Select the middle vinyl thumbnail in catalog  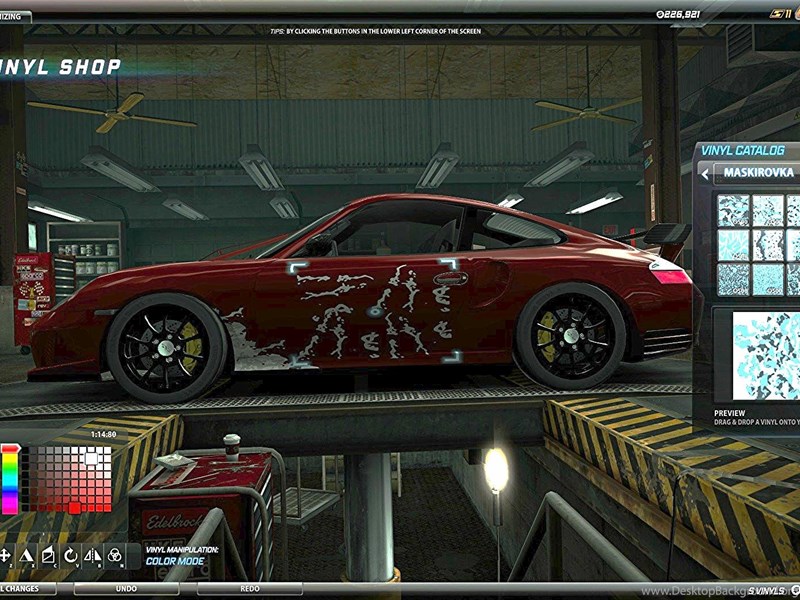click(x=767, y=244)
